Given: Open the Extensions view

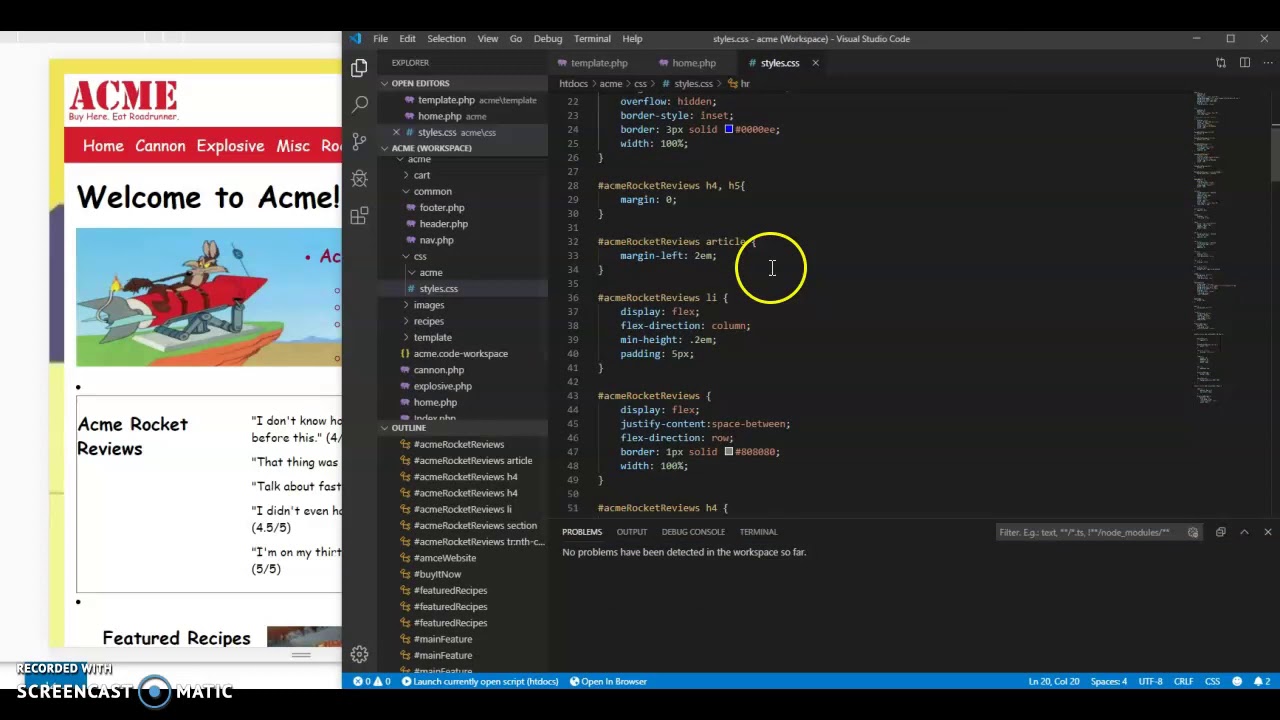Looking at the screenshot, I should (359, 215).
